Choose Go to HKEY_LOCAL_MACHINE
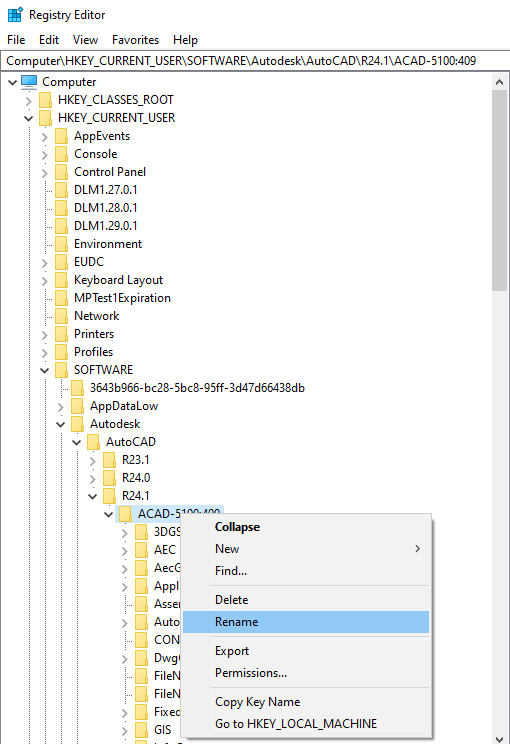Image resolution: width=510 pixels, height=744 pixels. [x=306, y=724]
